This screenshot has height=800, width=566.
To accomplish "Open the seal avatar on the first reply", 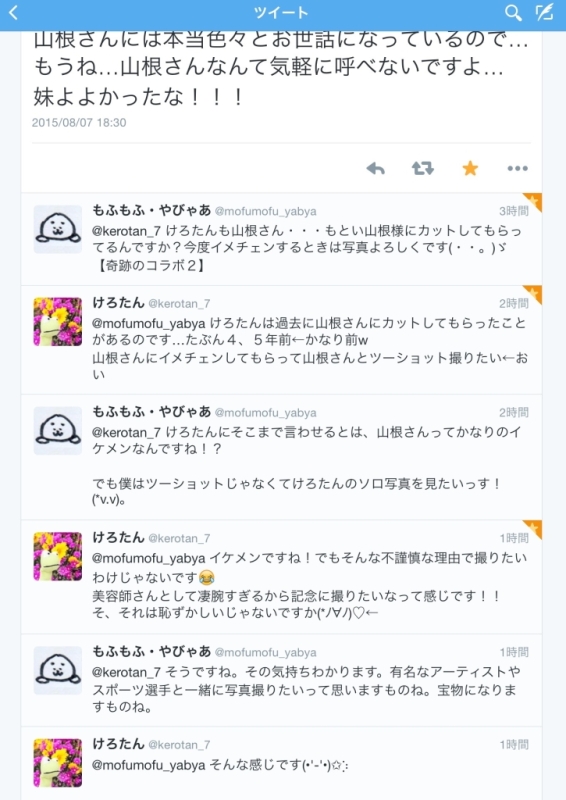I will pyautogui.click(x=58, y=229).
